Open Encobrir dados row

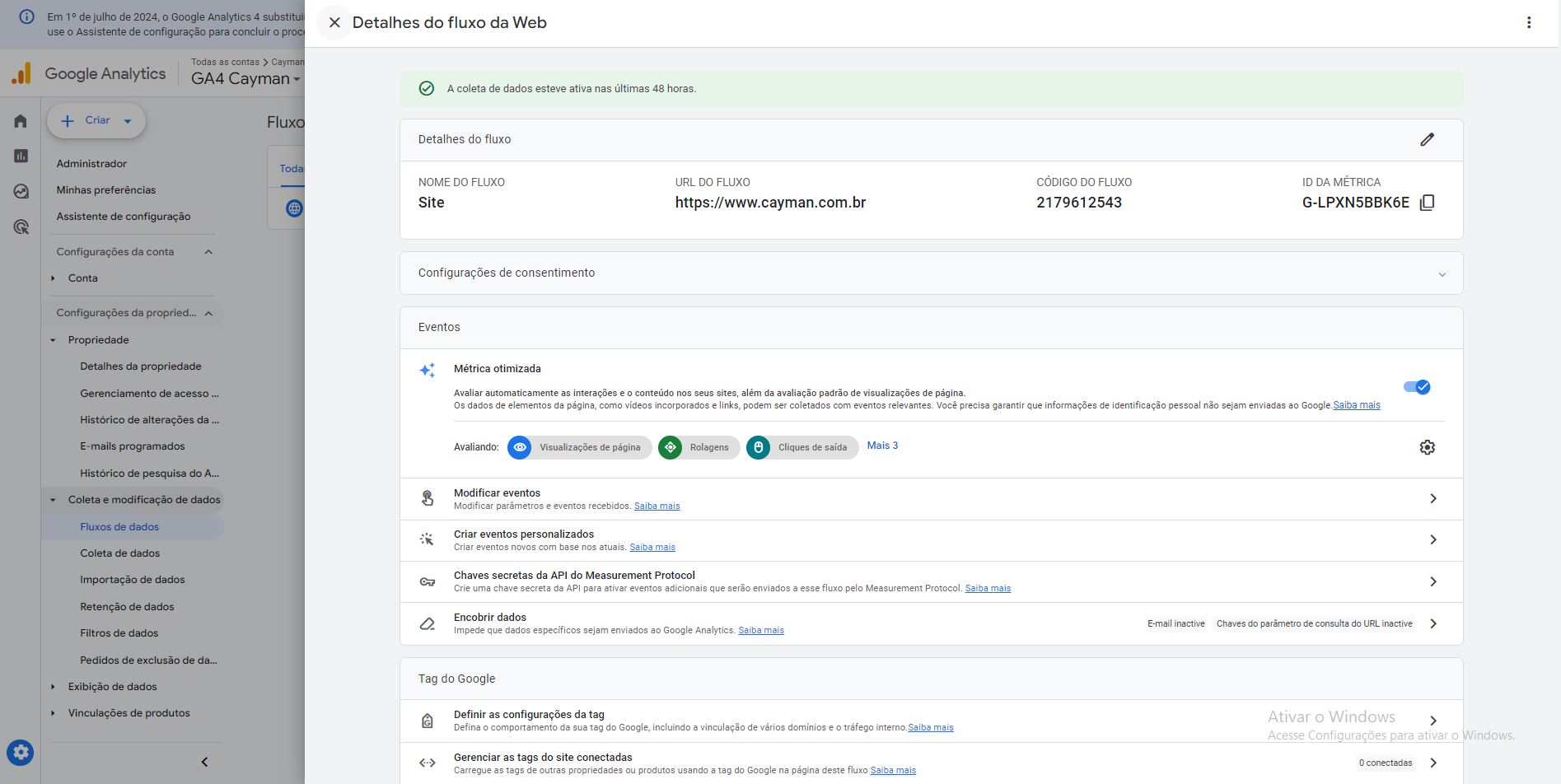pos(931,623)
